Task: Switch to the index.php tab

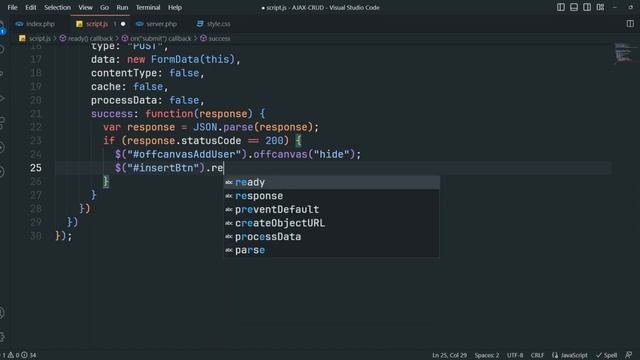Action: [x=40, y=24]
